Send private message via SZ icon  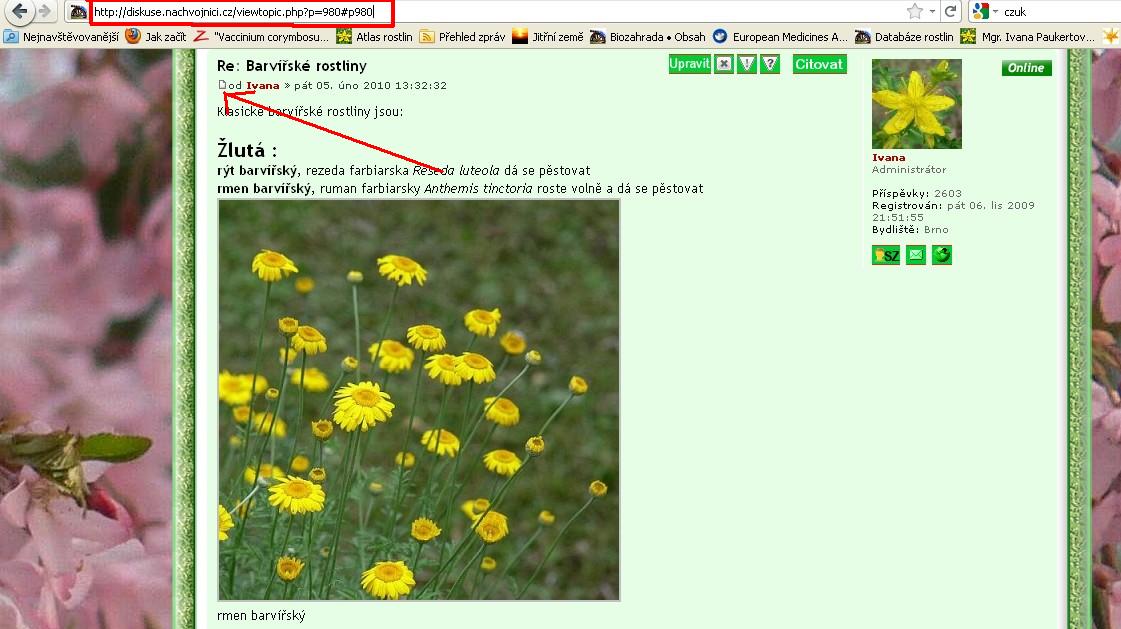pos(886,256)
